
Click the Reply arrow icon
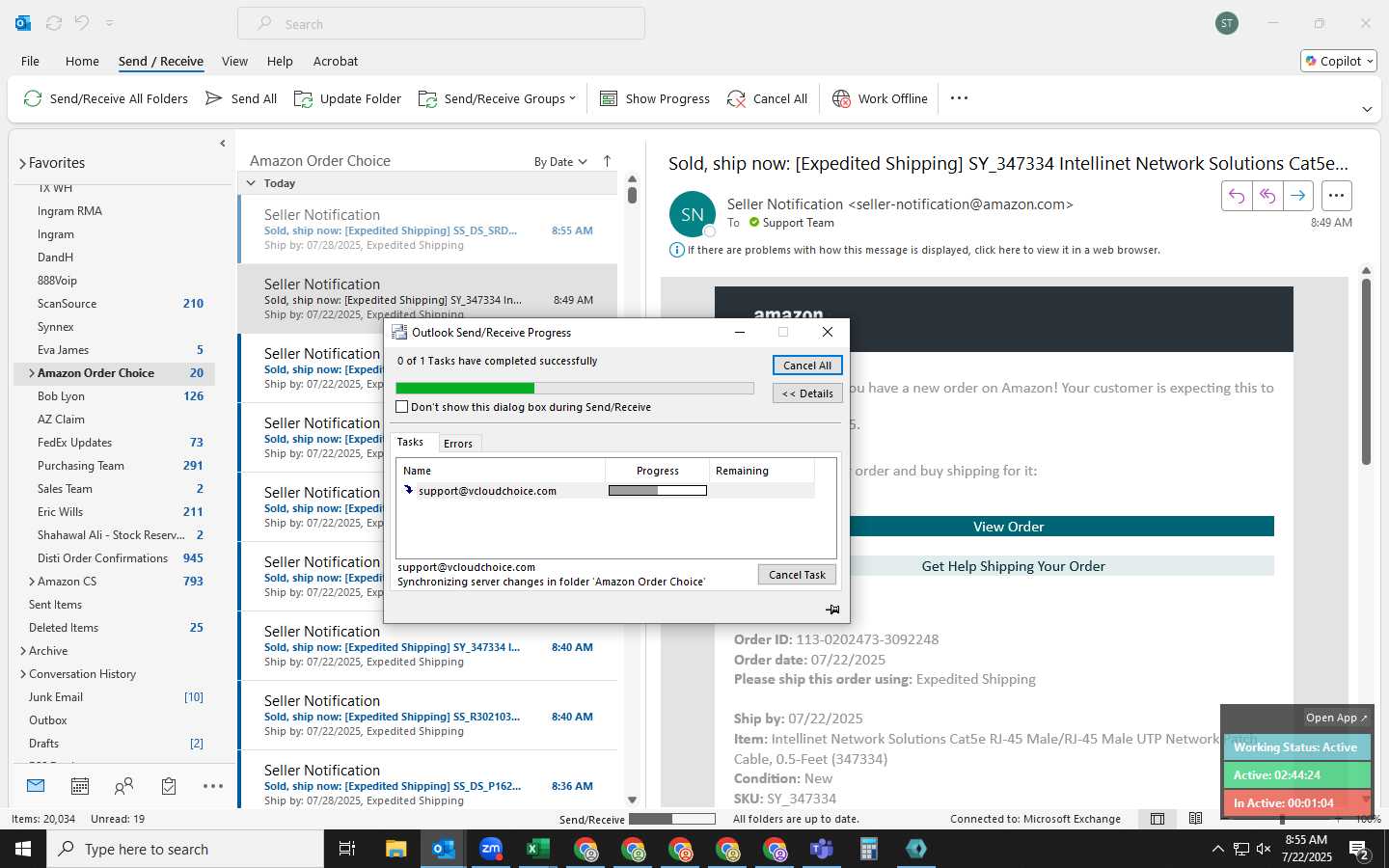point(1237,196)
